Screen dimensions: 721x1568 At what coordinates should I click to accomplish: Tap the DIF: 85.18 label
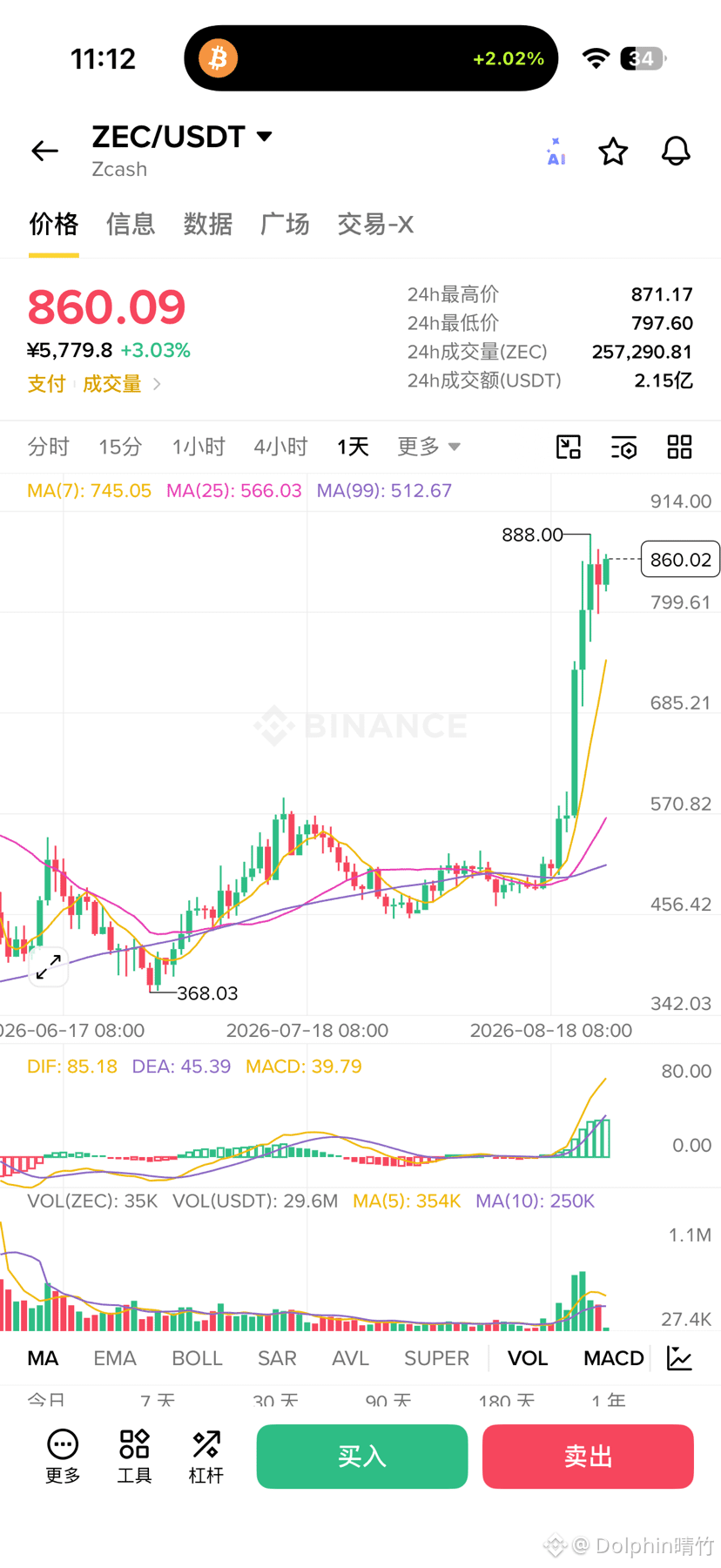pos(72,1067)
